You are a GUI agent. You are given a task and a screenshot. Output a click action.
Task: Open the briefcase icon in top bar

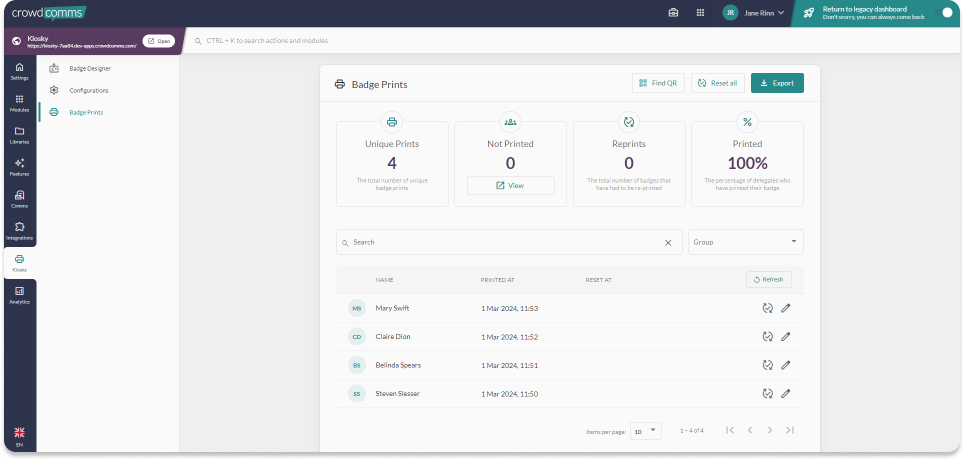click(673, 13)
